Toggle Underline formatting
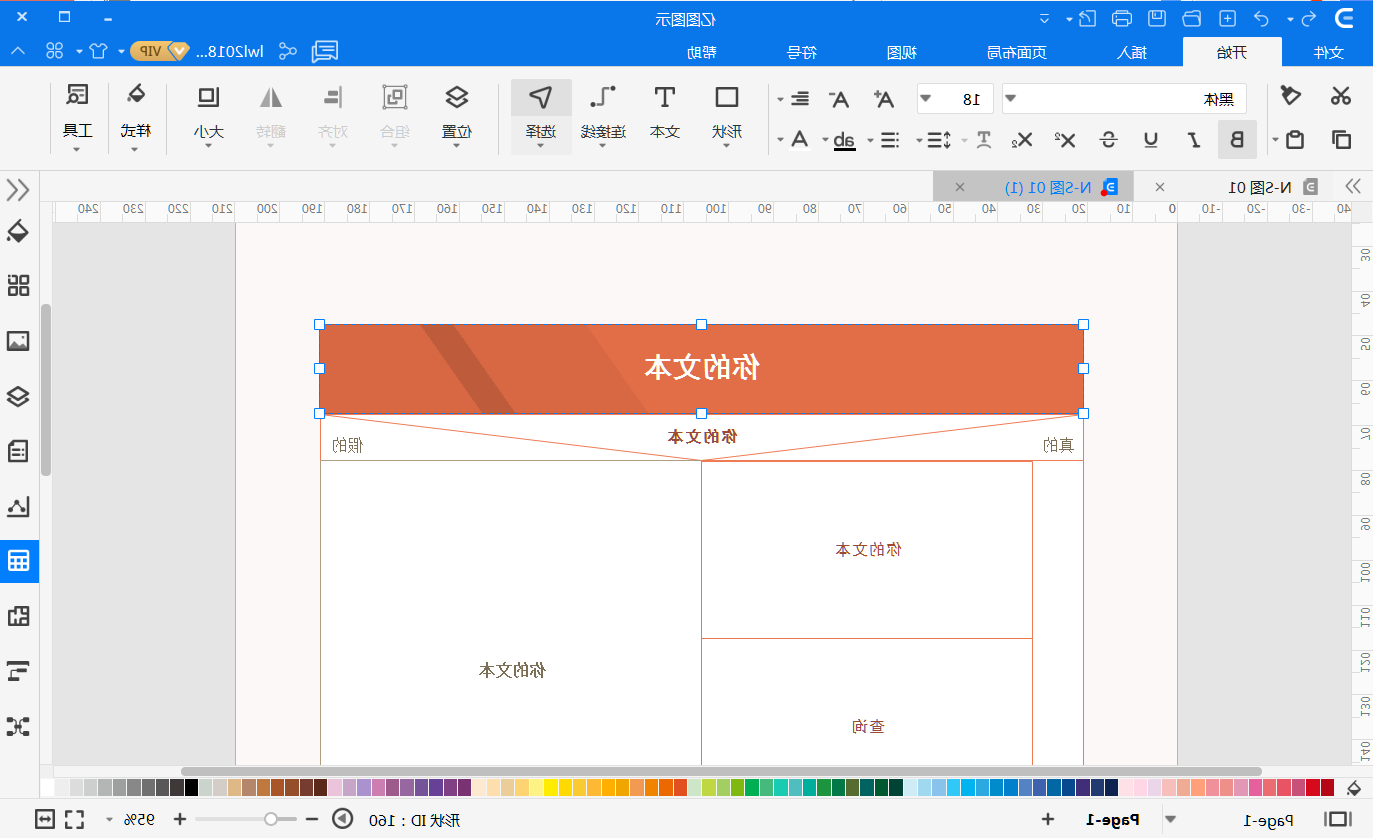Screen dimensions: 1373x838 (1151, 139)
